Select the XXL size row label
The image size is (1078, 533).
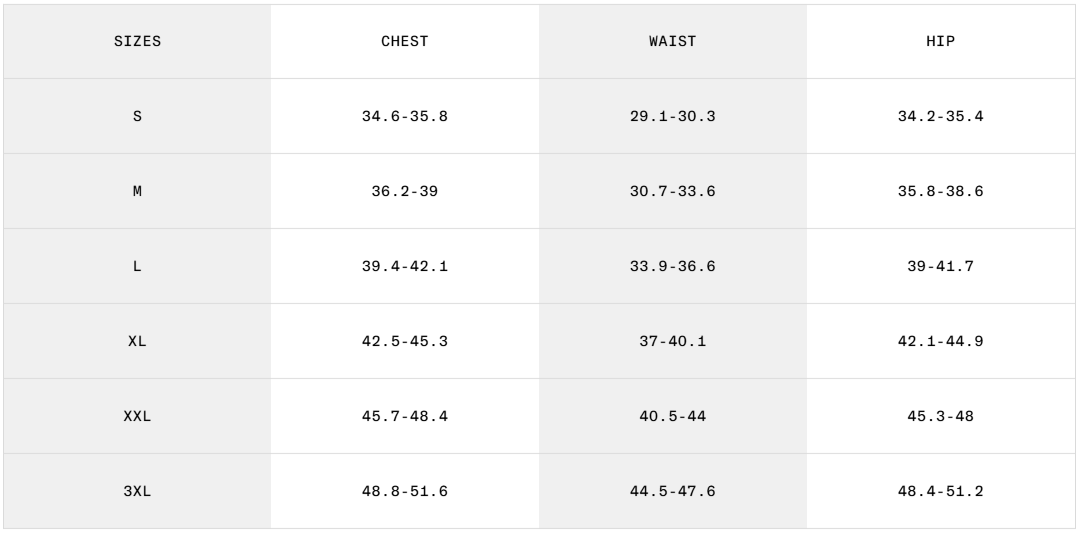(x=137, y=416)
